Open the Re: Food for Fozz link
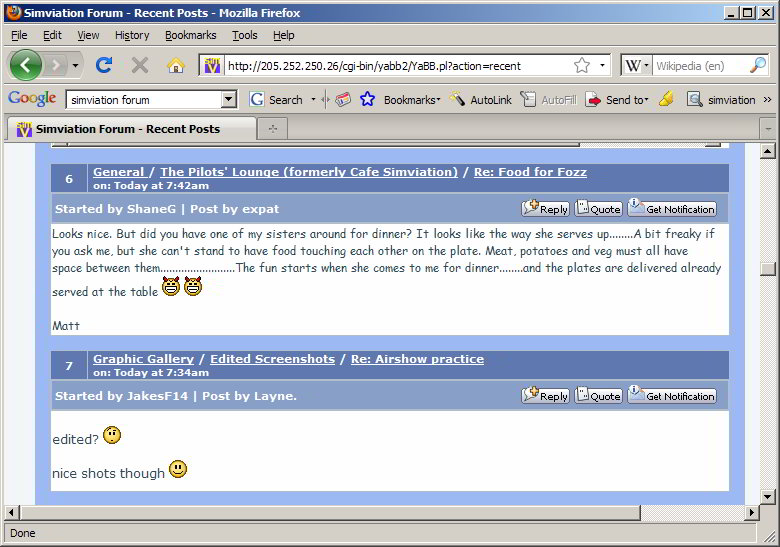The width and height of the screenshot is (780, 547). tap(529, 172)
